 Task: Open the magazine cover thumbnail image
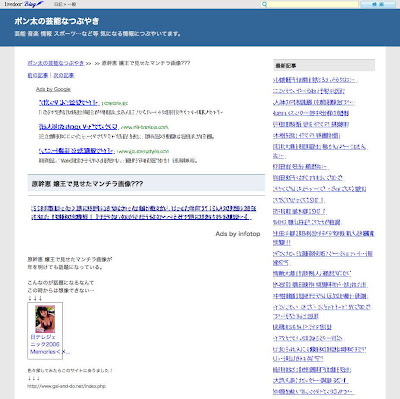click(x=45, y=319)
